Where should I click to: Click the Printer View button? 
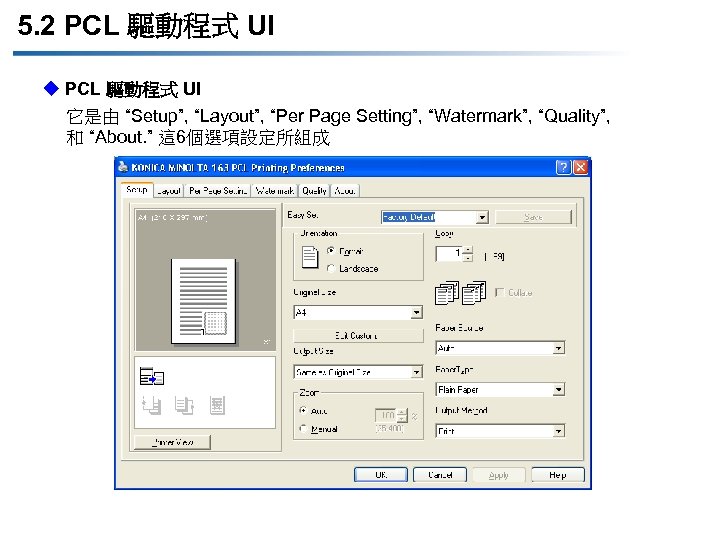click(172, 442)
